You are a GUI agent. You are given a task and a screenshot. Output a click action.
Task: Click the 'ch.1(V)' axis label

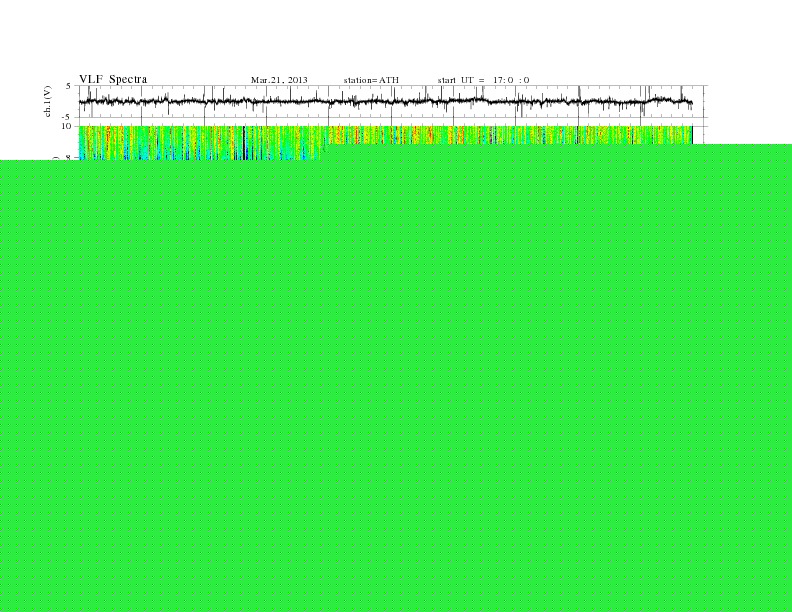(x=48, y=101)
